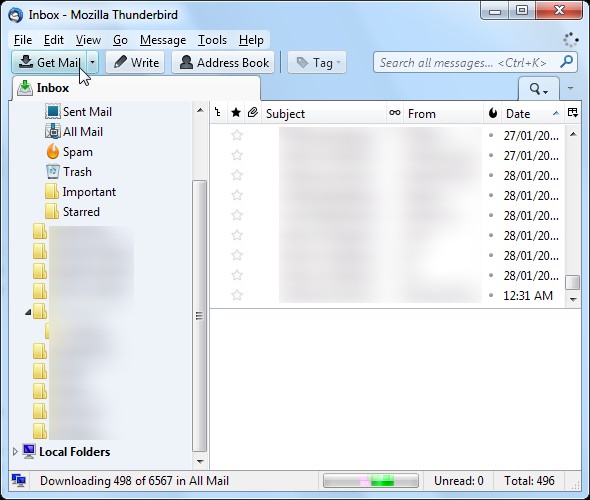Open the Address Book
This screenshot has width=590, height=500.
(224, 62)
